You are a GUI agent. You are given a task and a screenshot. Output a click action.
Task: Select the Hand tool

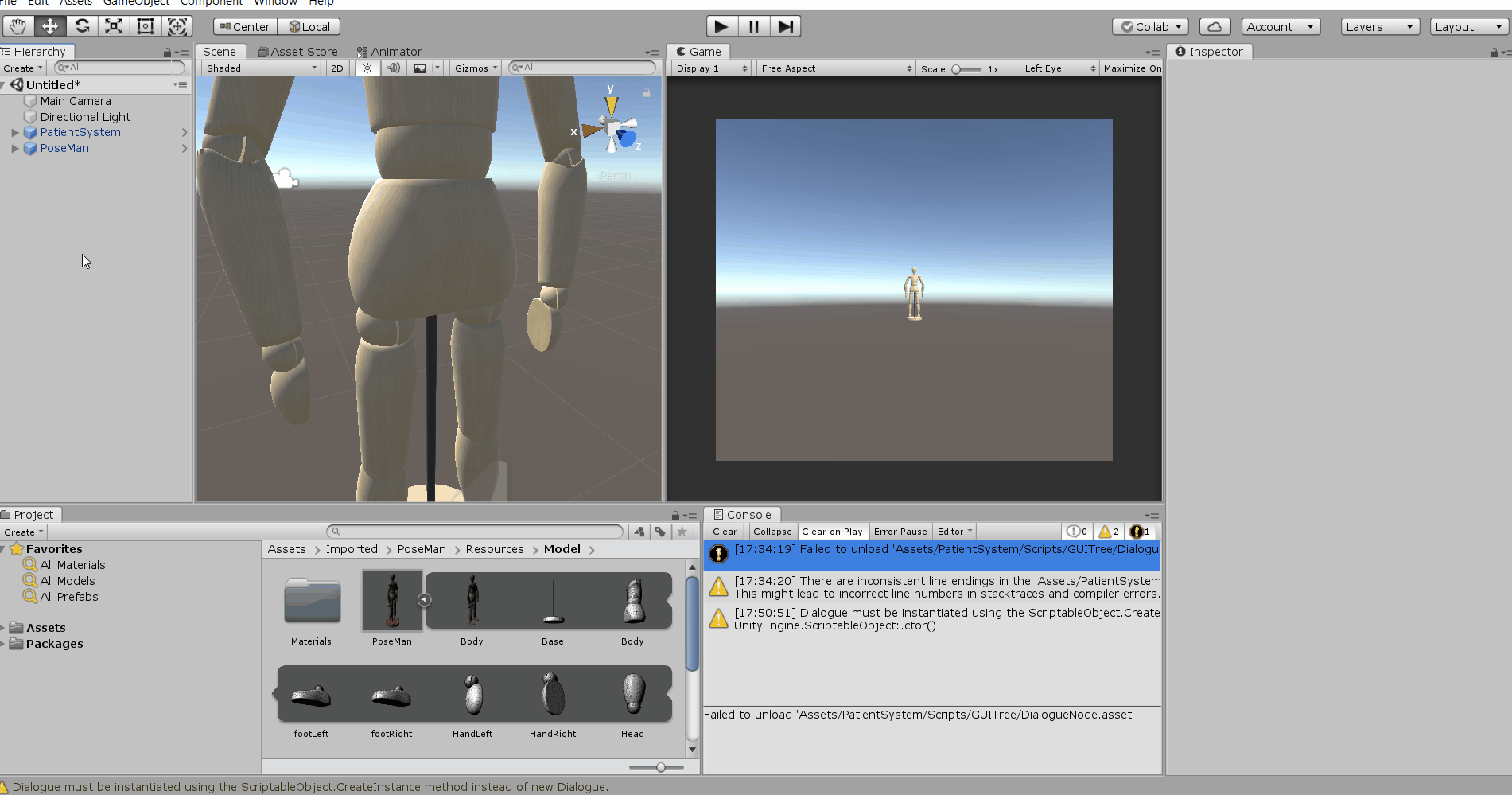(17, 26)
